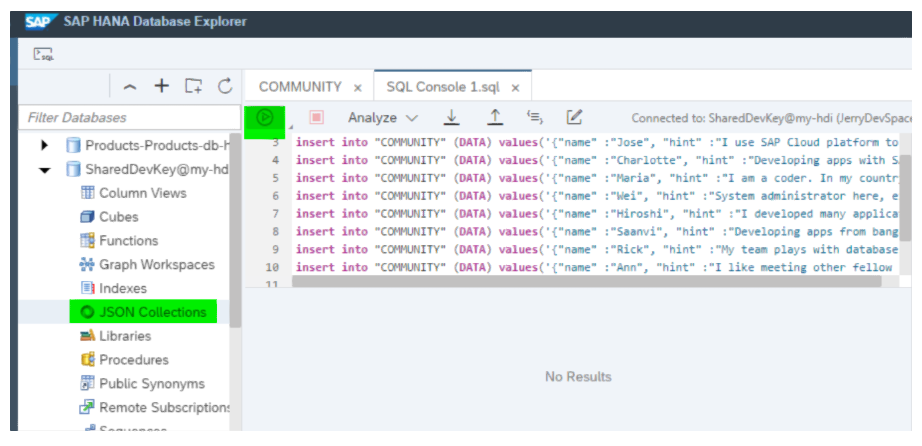This screenshot has height=446, width=922.
Task: Download the SQL file
Action: 451,118
